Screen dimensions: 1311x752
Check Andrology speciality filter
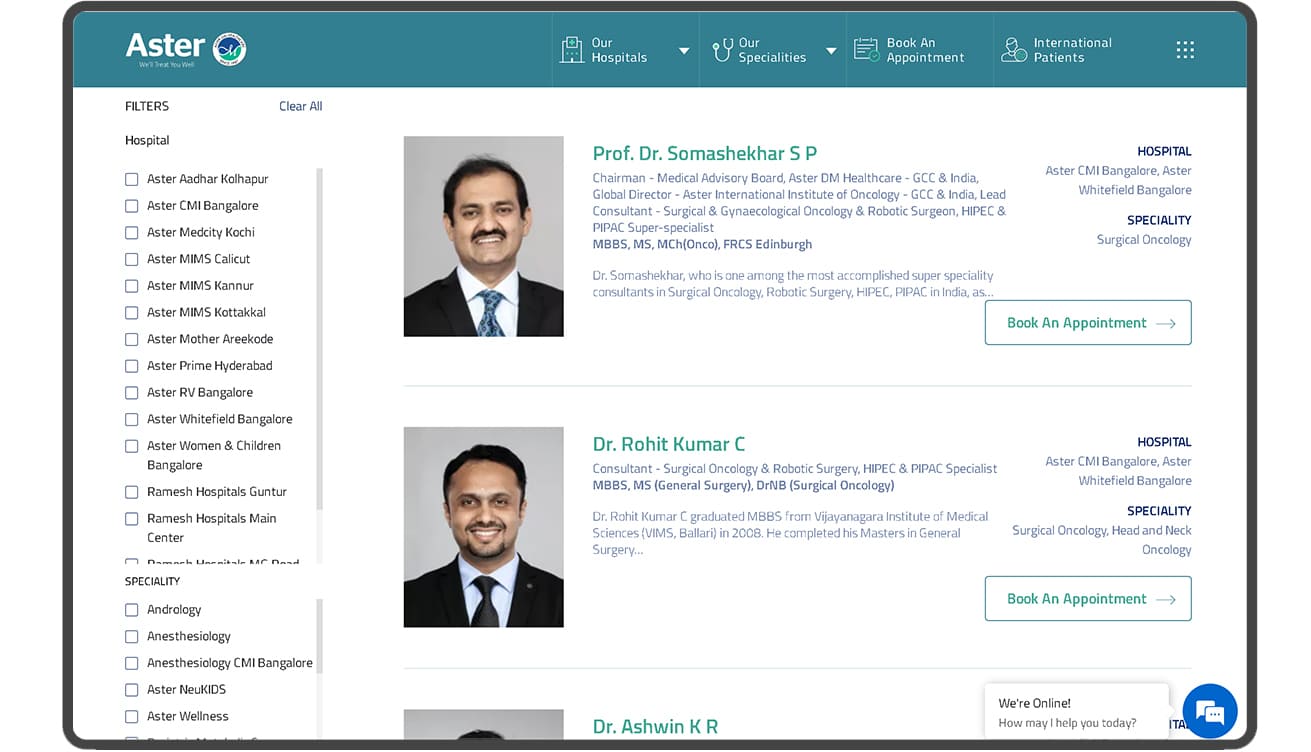pos(131,610)
